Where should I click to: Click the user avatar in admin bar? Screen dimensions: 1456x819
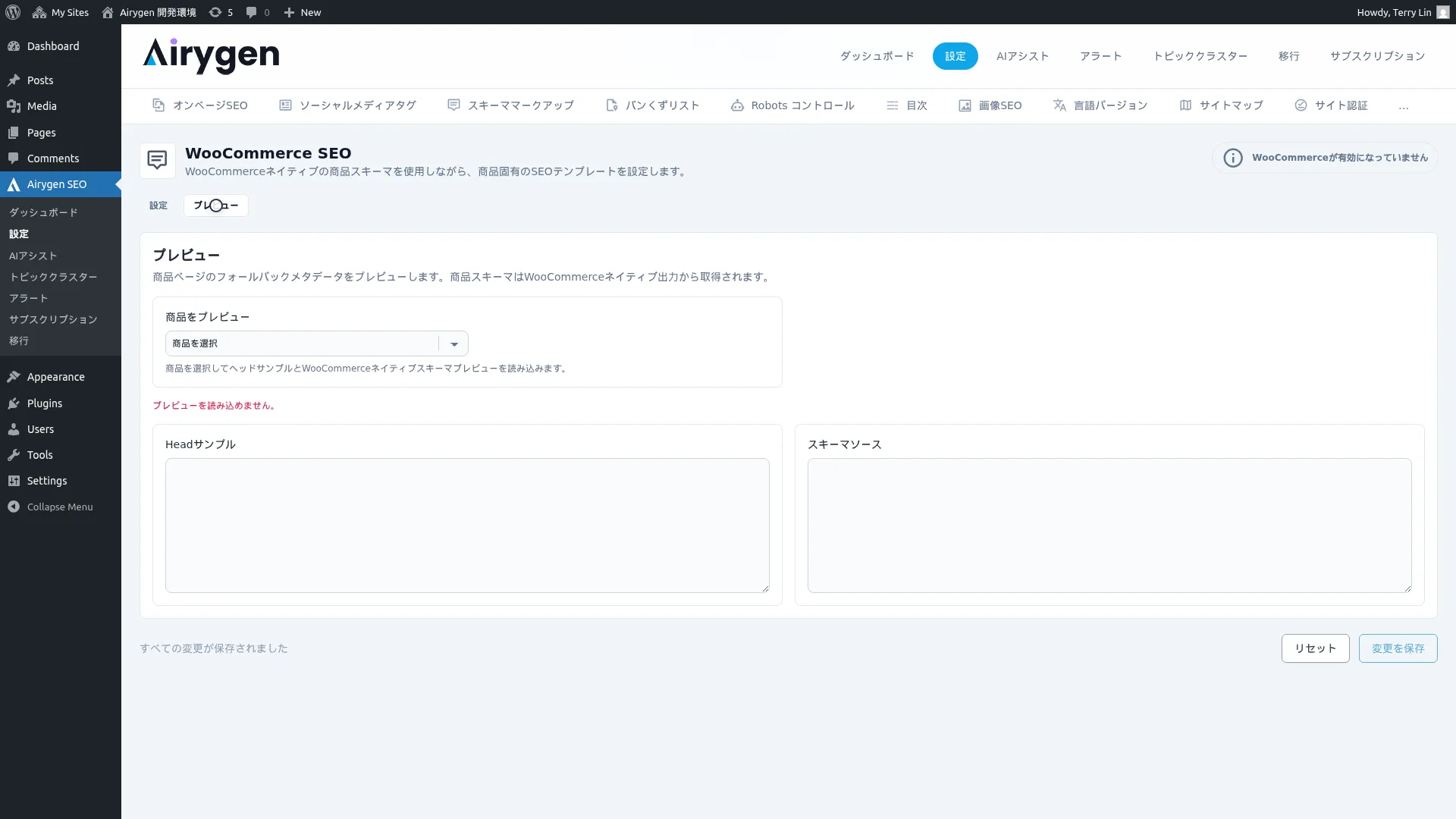point(1442,12)
